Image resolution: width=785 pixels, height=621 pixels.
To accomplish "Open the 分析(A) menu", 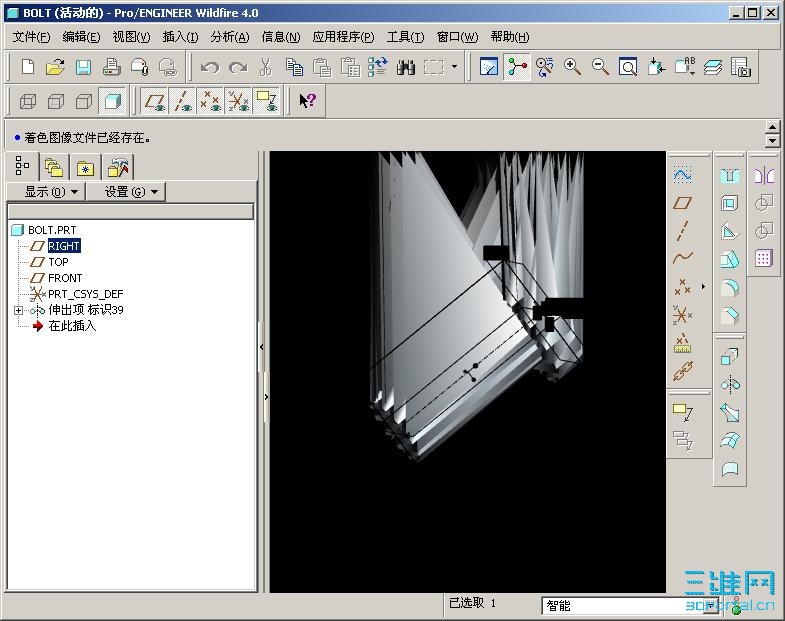I will (229, 37).
